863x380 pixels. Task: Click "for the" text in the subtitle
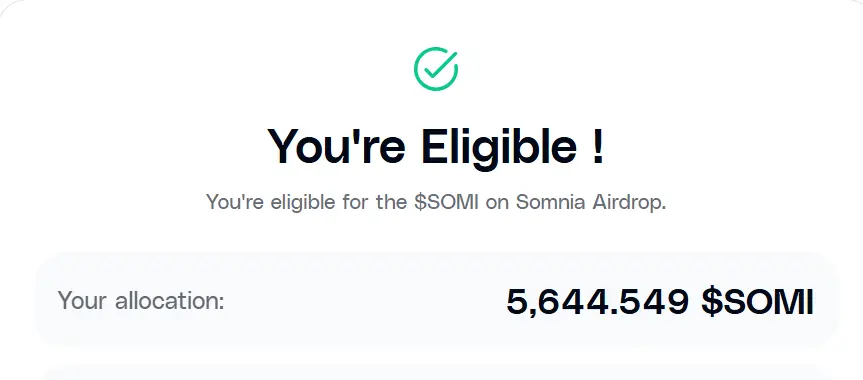tap(374, 202)
